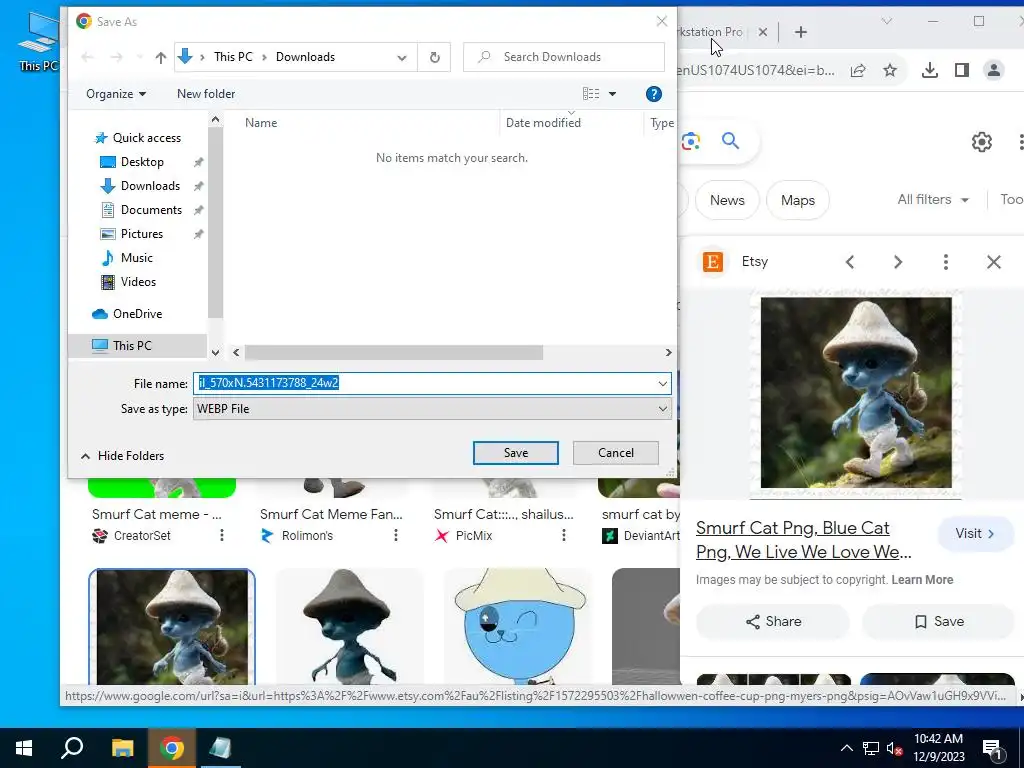
Task: Visit the Etsy source page
Action: [974, 534]
